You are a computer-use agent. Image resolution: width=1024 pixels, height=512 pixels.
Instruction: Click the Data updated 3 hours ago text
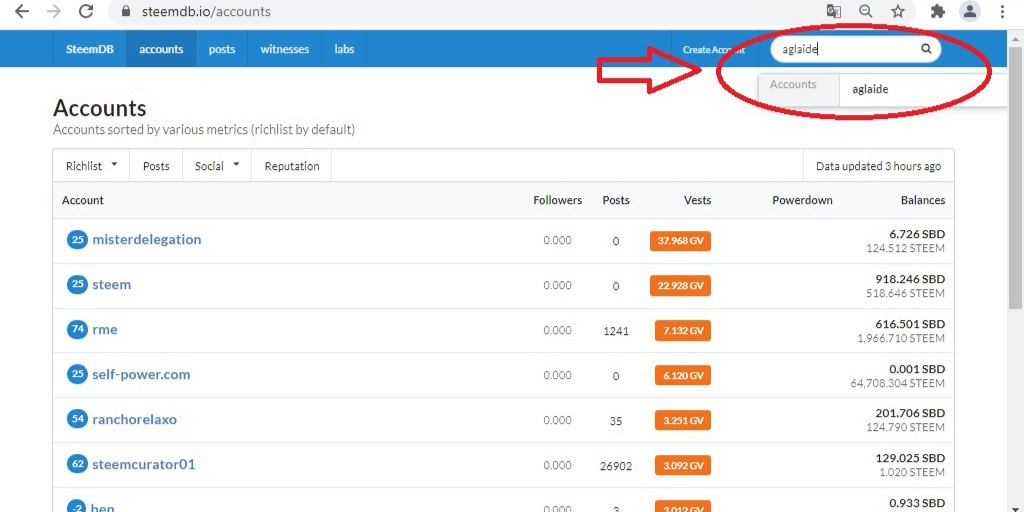coord(878,166)
